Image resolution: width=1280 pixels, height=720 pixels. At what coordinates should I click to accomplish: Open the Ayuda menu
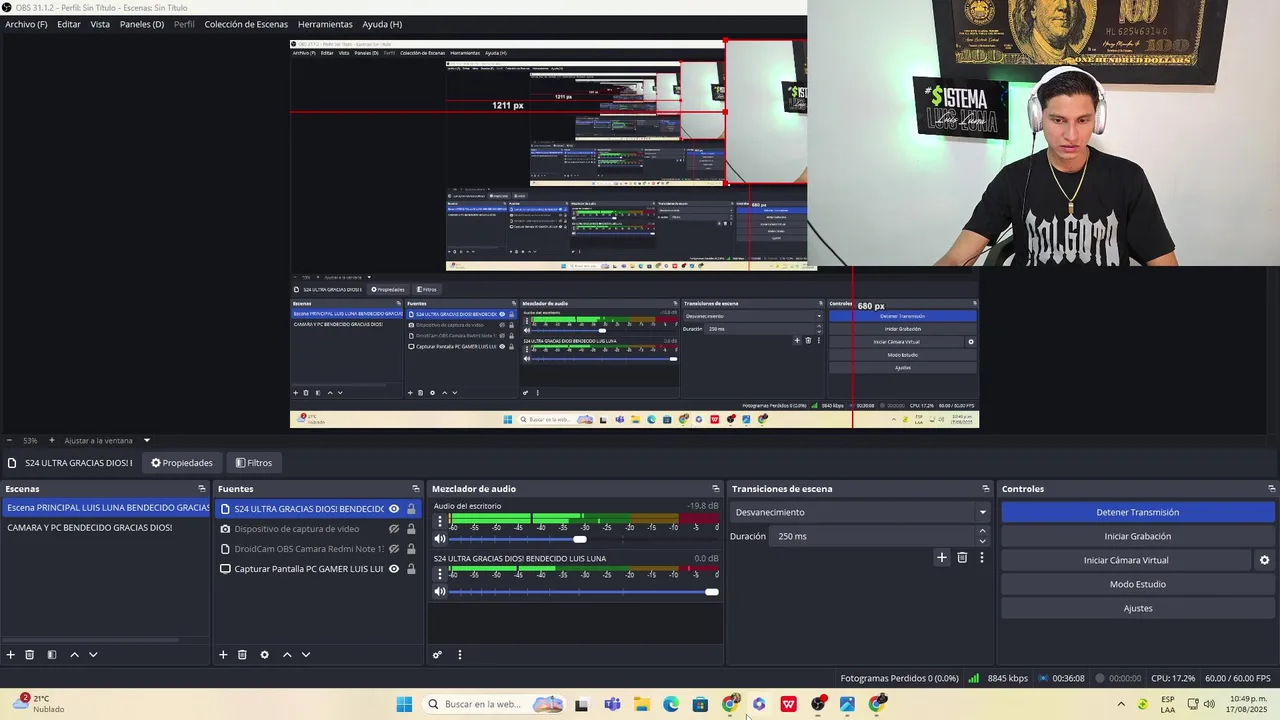tap(382, 24)
